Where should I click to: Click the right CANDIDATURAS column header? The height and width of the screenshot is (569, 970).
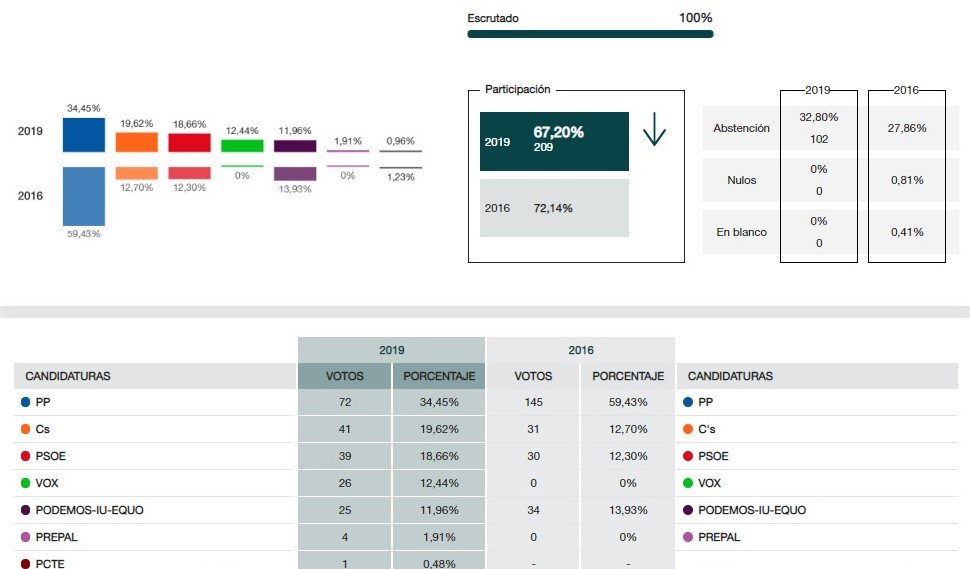pos(817,376)
